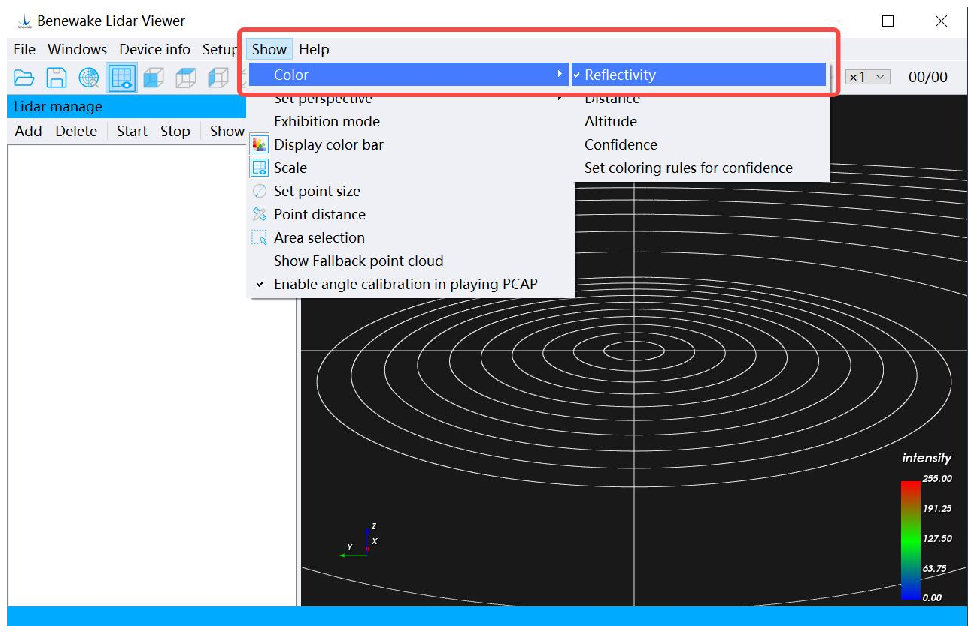The image size is (975, 633).
Task: Click Delete in Lidar manage panel
Action: pyautogui.click(x=76, y=131)
